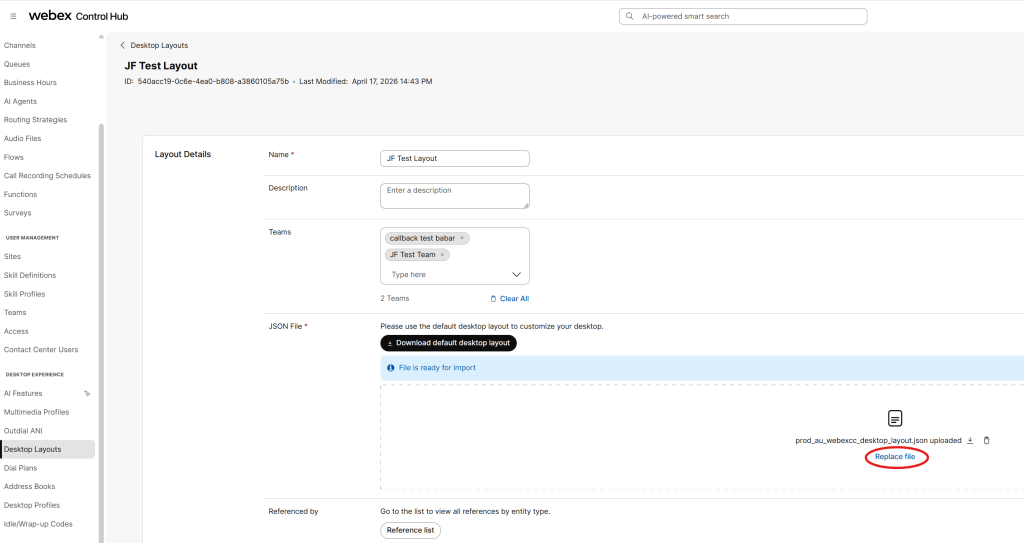This screenshot has height=543, width=1024.
Task: Go back using Desktop Layouts chevron
Action: [x=123, y=45]
